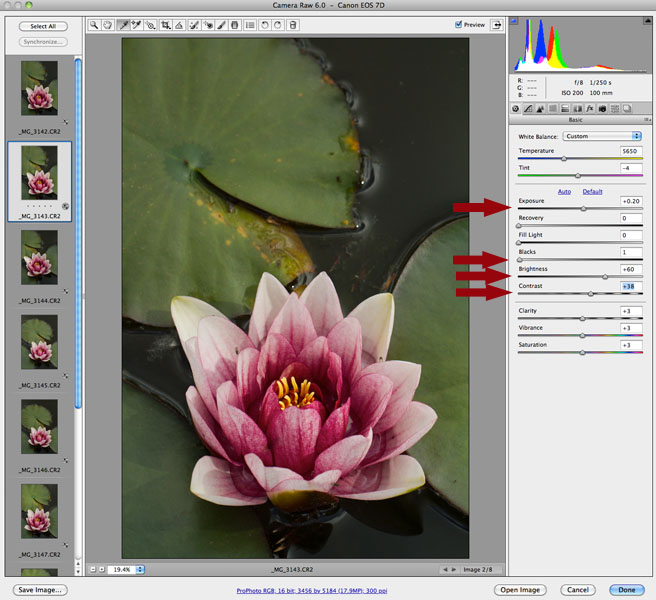Click the Contrast slider handle
656x600 pixels.
[x=591, y=294]
